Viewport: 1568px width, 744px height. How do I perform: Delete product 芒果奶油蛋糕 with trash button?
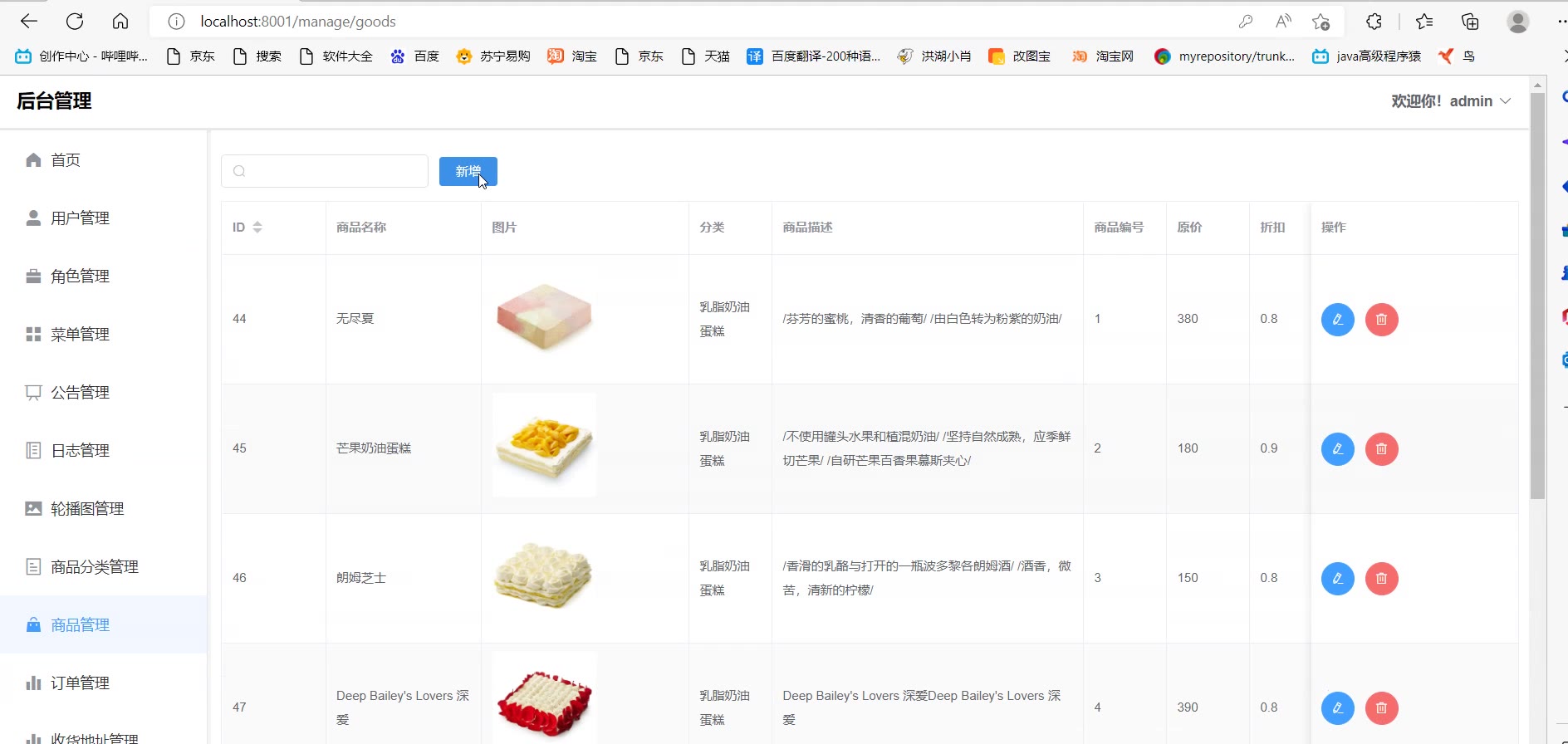coord(1382,449)
